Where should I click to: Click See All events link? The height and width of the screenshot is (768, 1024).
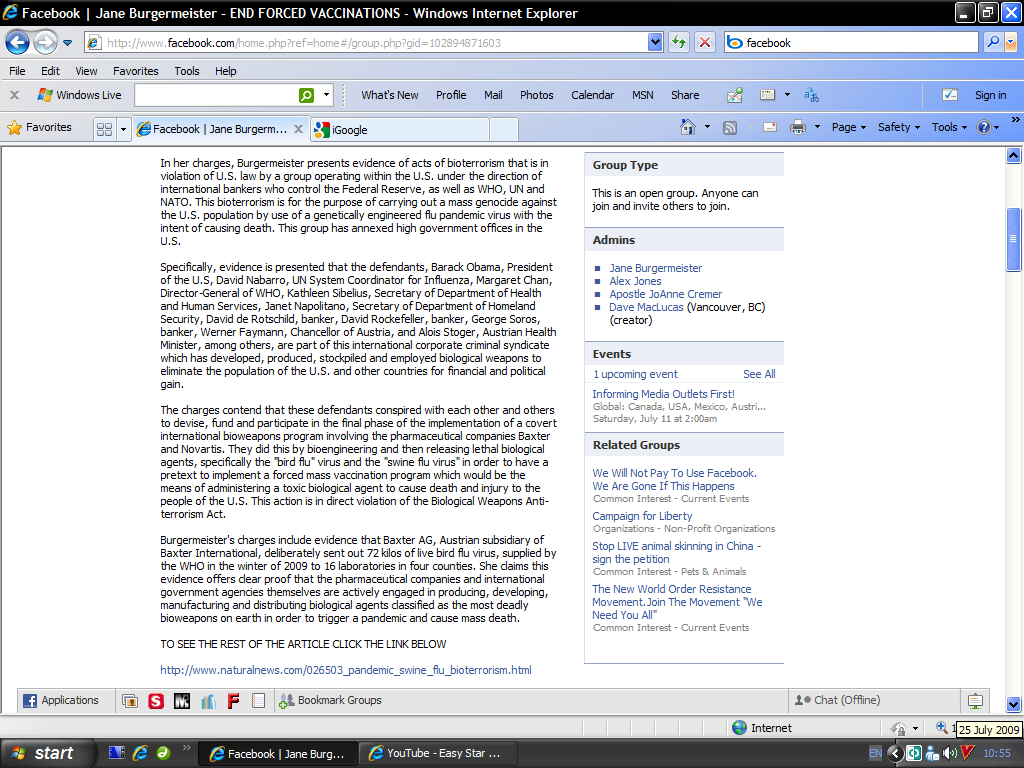tap(759, 374)
